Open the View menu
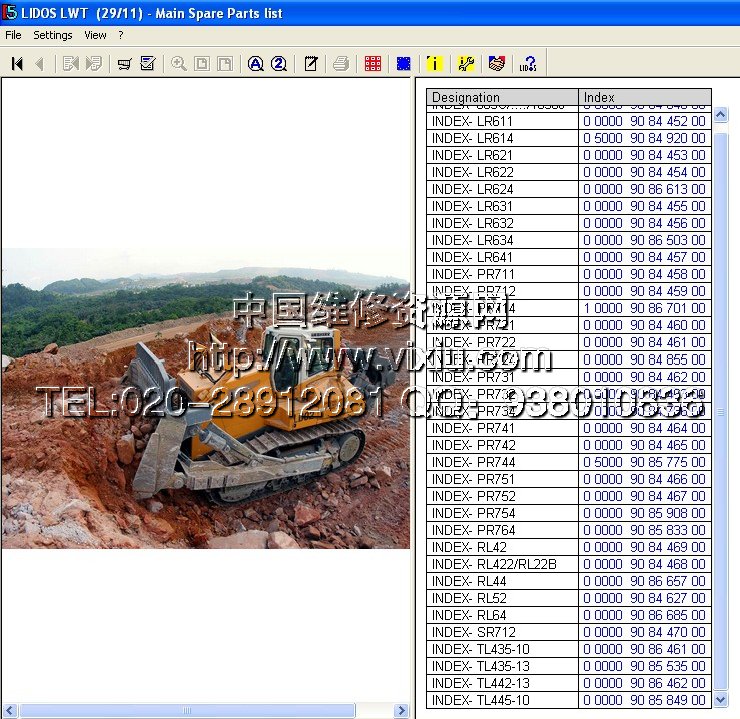 pyautogui.click(x=95, y=35)
